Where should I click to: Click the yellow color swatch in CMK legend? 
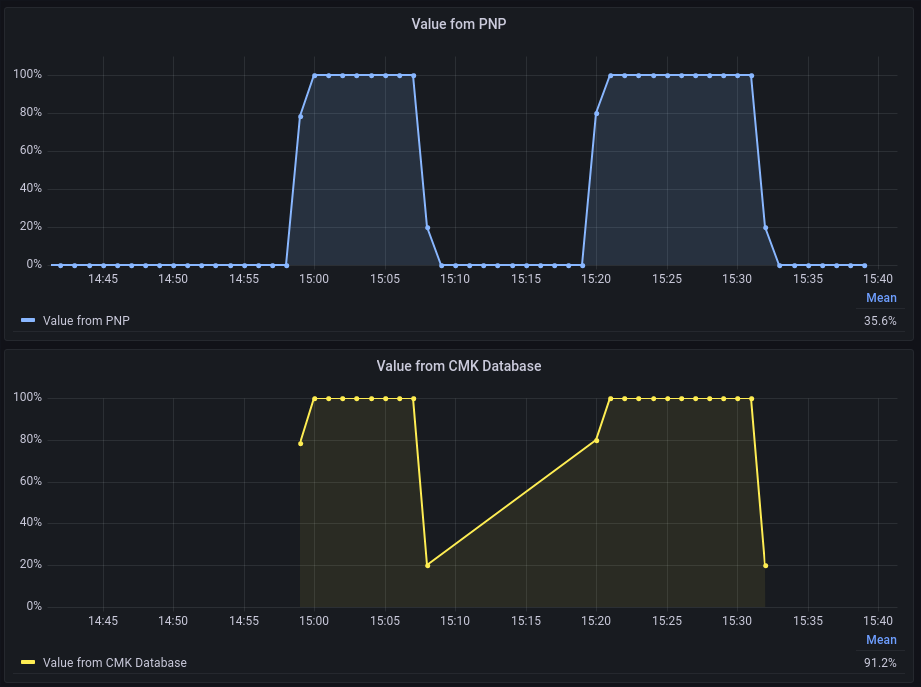[28, 663]
